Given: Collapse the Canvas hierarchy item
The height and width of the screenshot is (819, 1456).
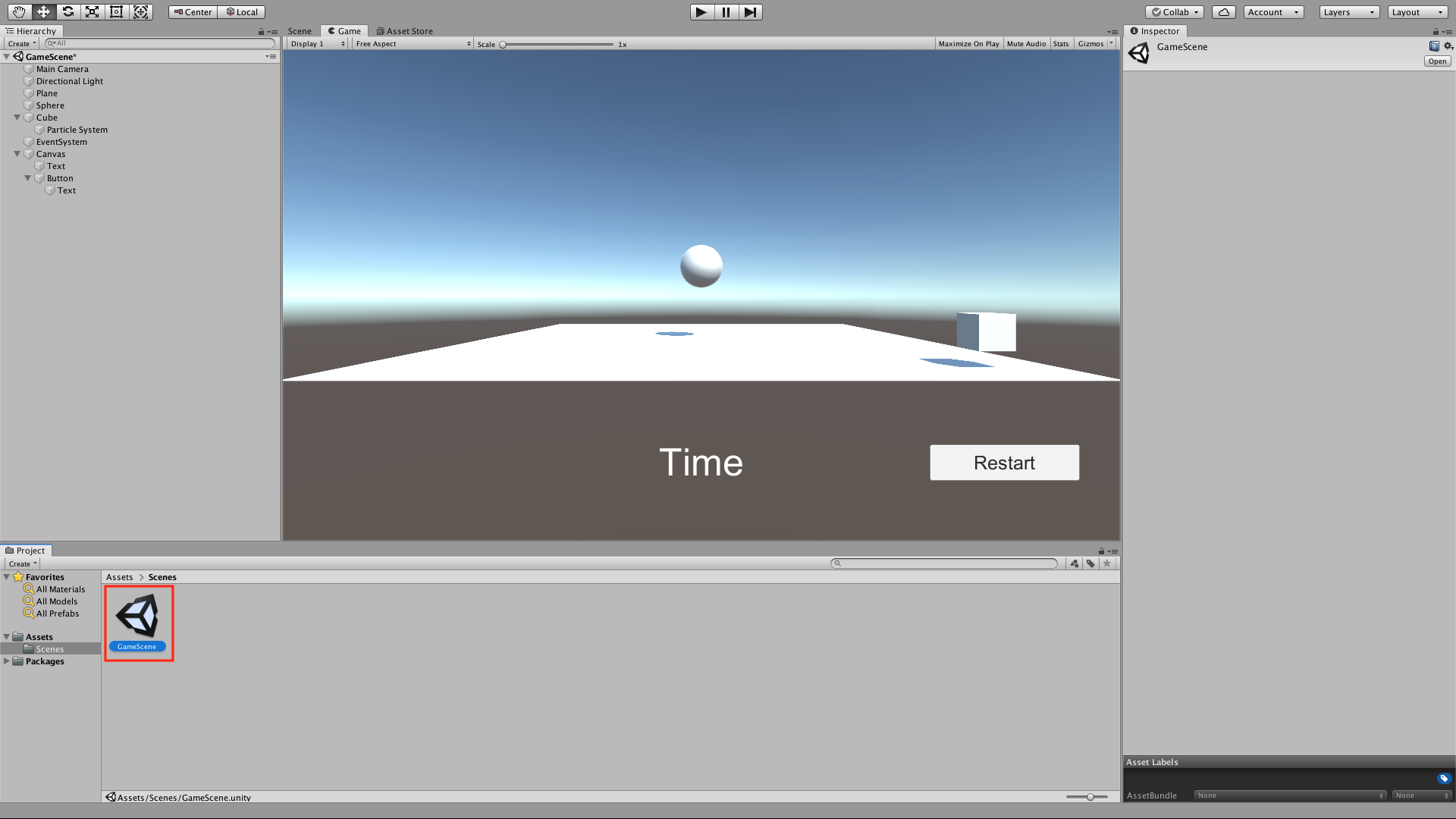Looking at the screenshot, I should tap(17, 154).
